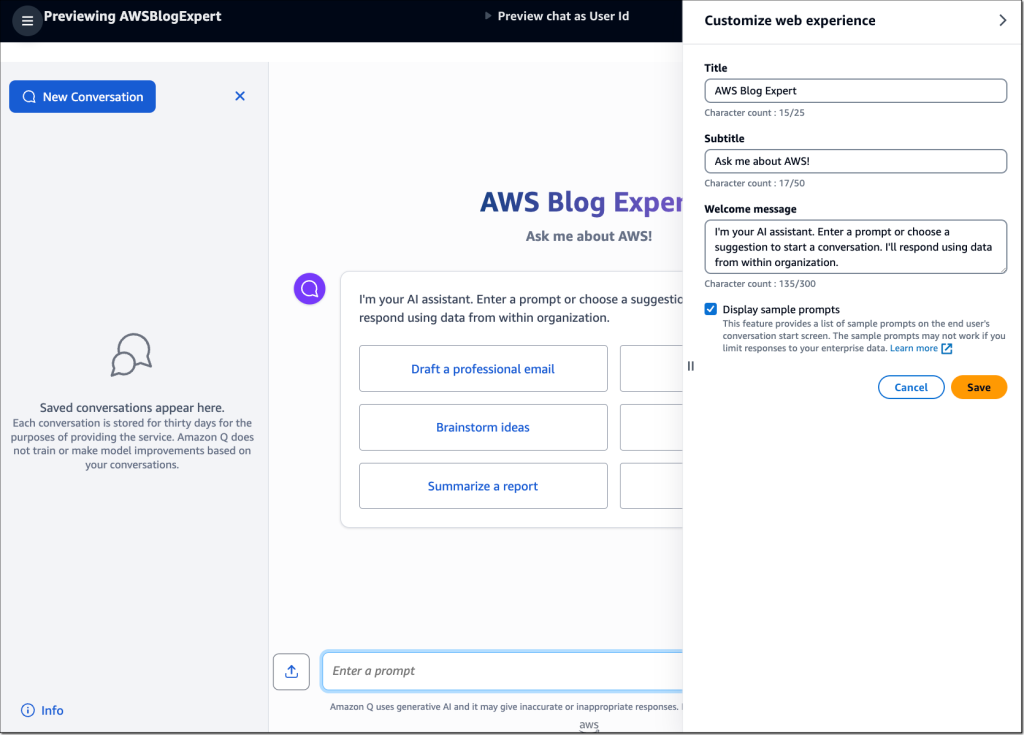Close the saved conversations sidebar with the X
The height and width of the screenshot is (735, 1024).
tap(240, 96)
